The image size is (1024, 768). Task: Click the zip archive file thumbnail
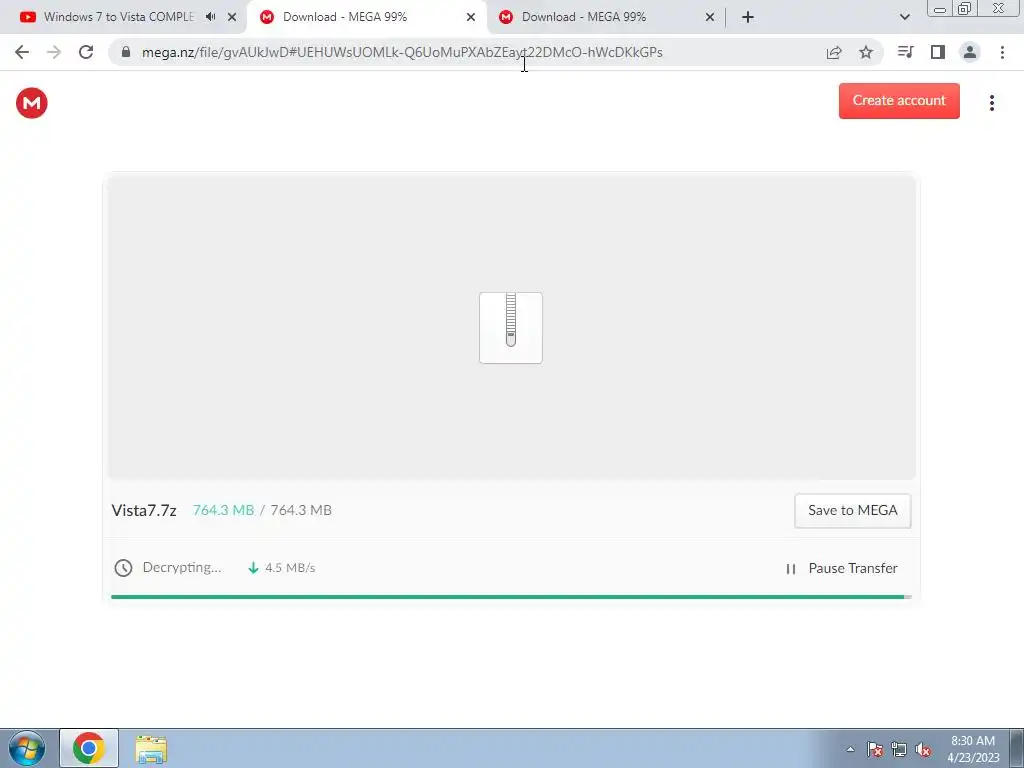point(511,327)
